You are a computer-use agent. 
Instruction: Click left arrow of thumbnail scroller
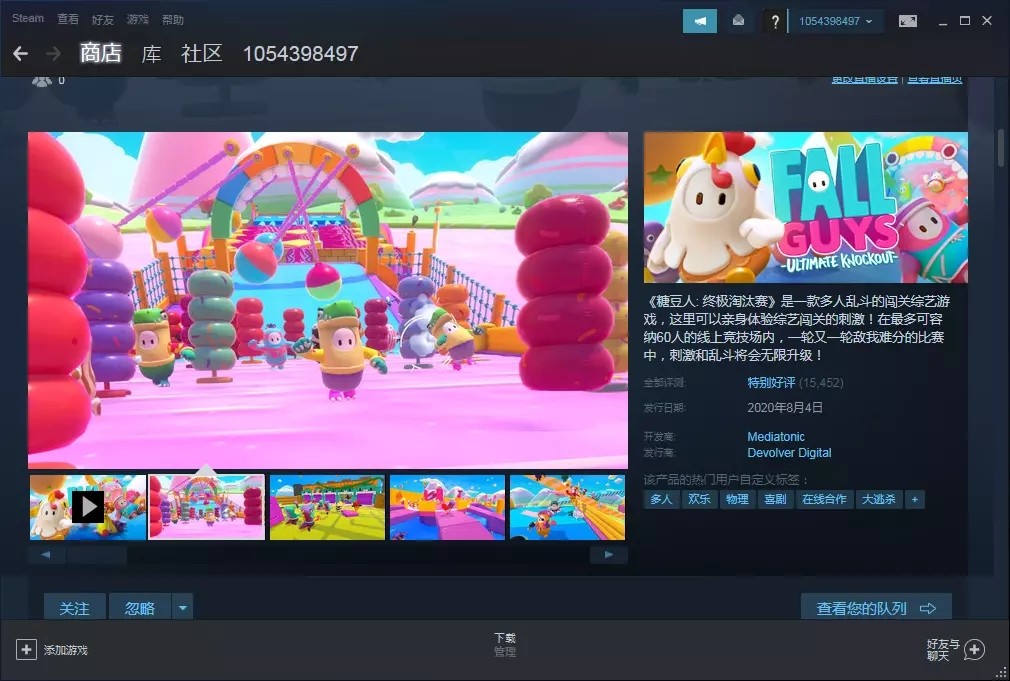click(x=46, y=555)
